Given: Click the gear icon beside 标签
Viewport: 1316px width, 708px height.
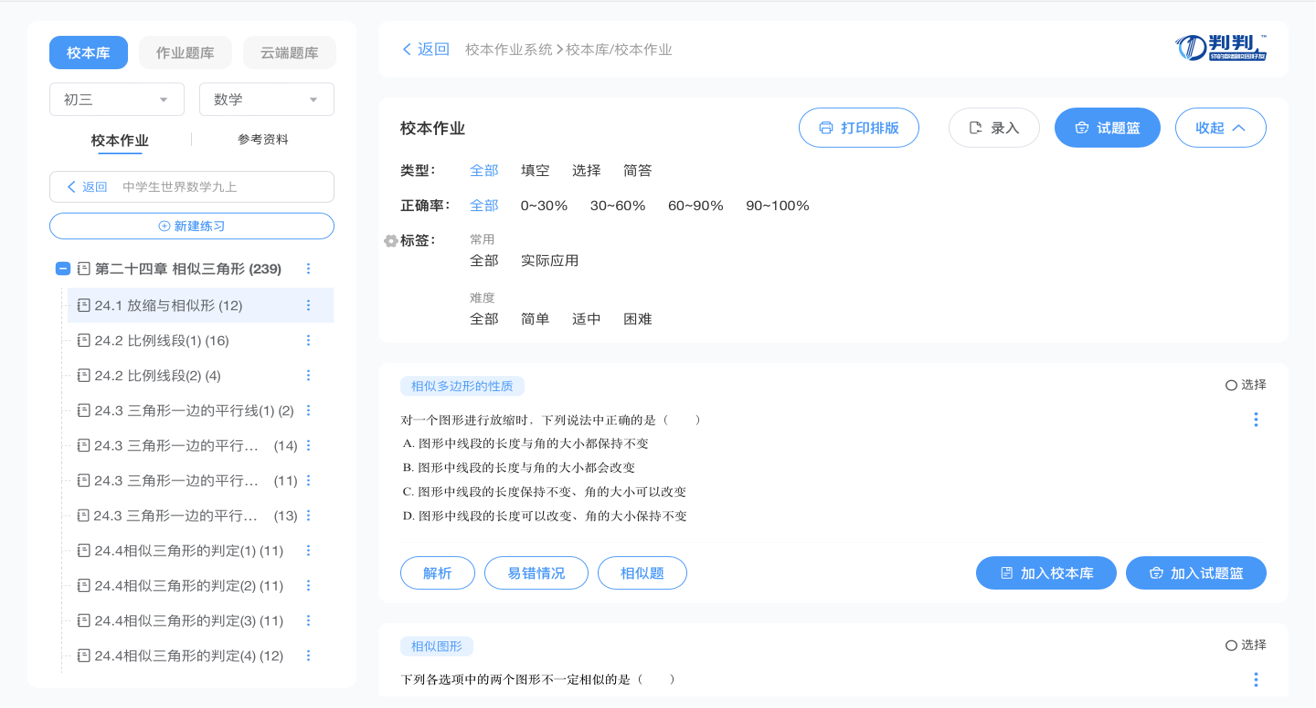Looking at the screenshot, I should (x=390, y=241).
